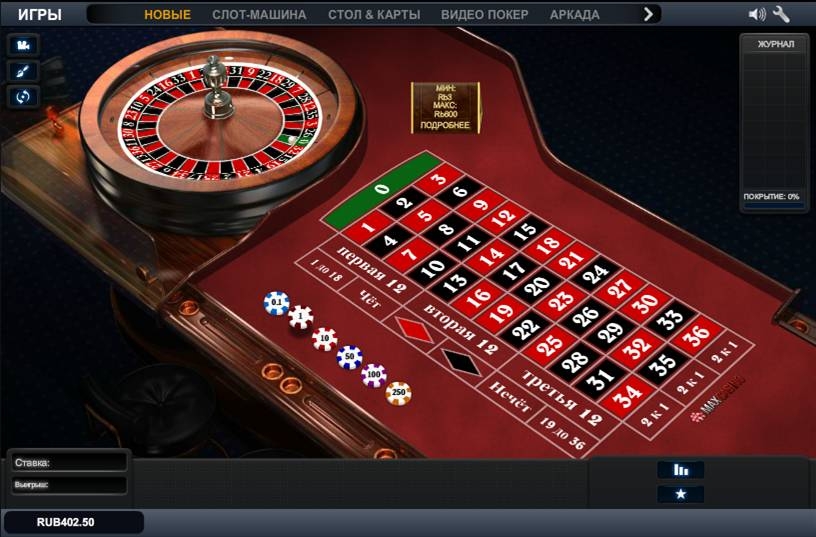Click the camera view icon
816x537 pixels.
coord(23,45)
